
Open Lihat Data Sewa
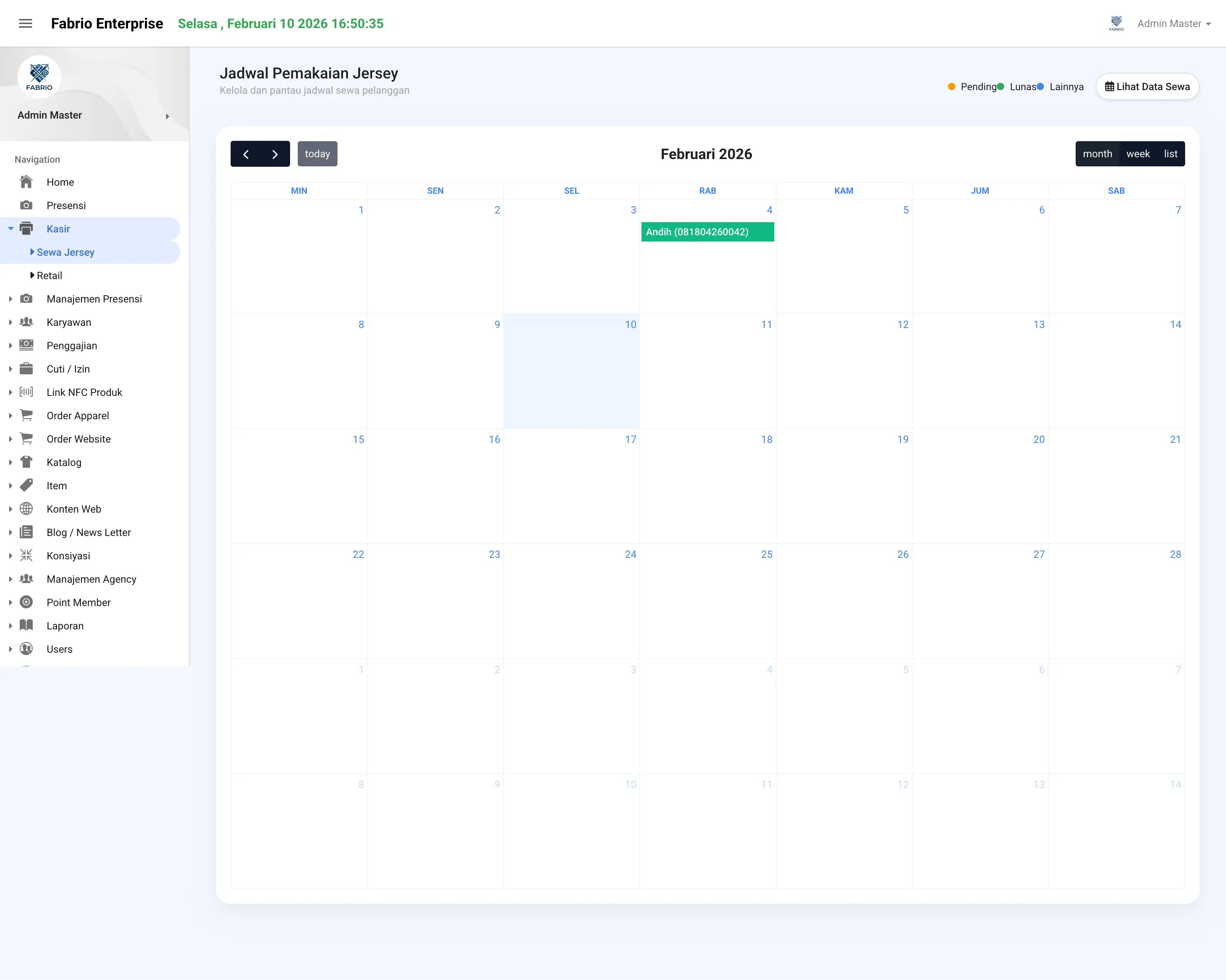coord(1147,86)
